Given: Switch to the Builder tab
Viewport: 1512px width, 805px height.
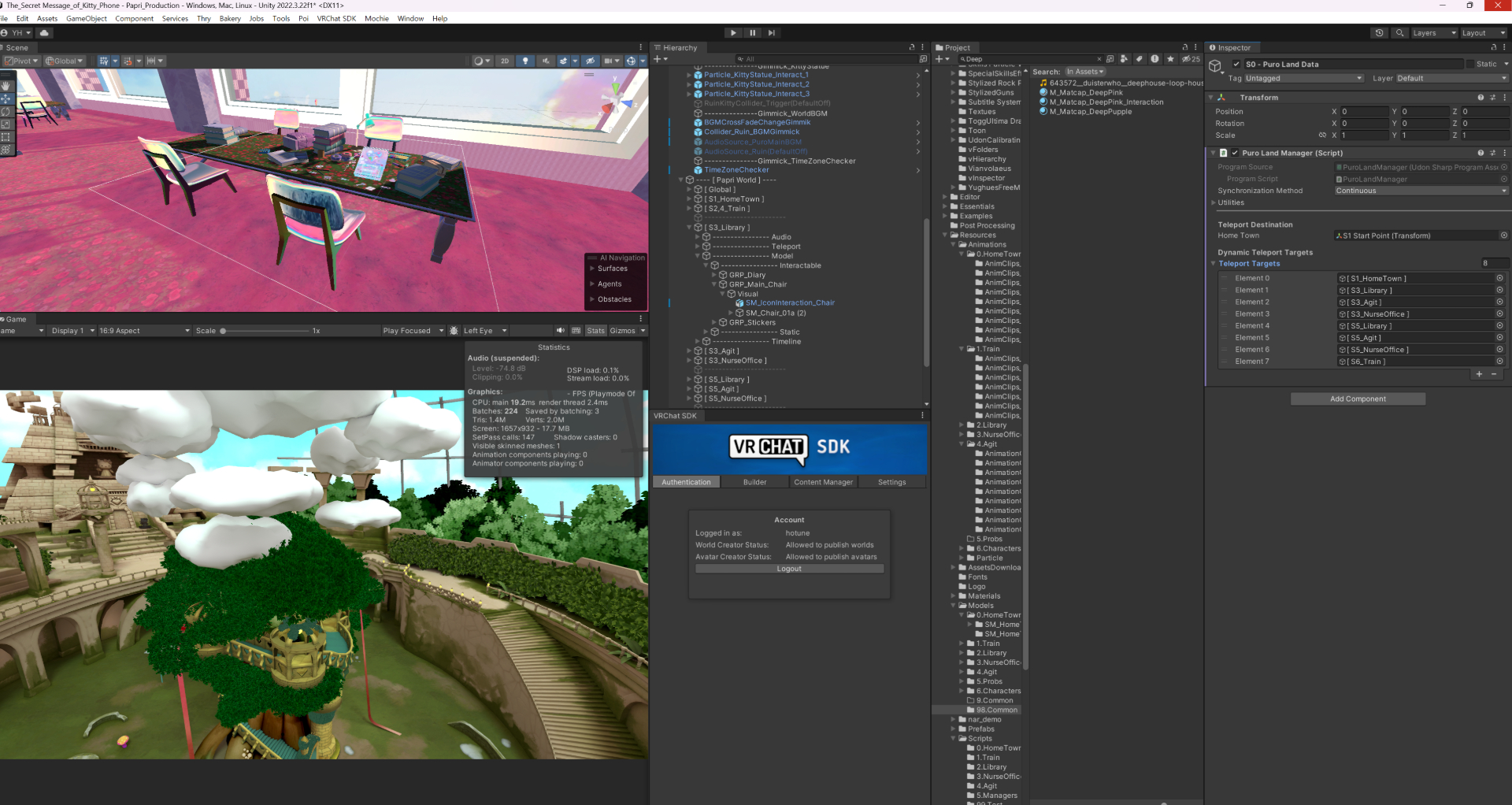Looking at the screenshot, I should tap(754, 482).
